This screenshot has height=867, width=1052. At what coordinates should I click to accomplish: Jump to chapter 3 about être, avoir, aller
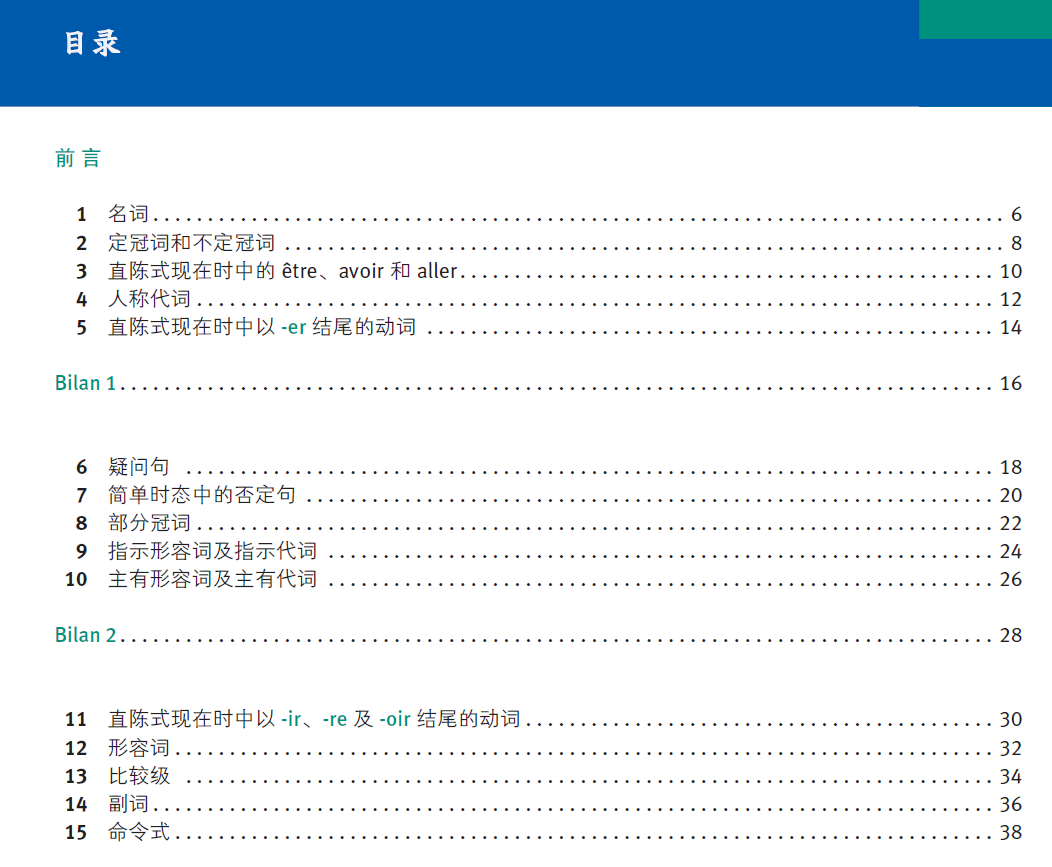(282, 271)
